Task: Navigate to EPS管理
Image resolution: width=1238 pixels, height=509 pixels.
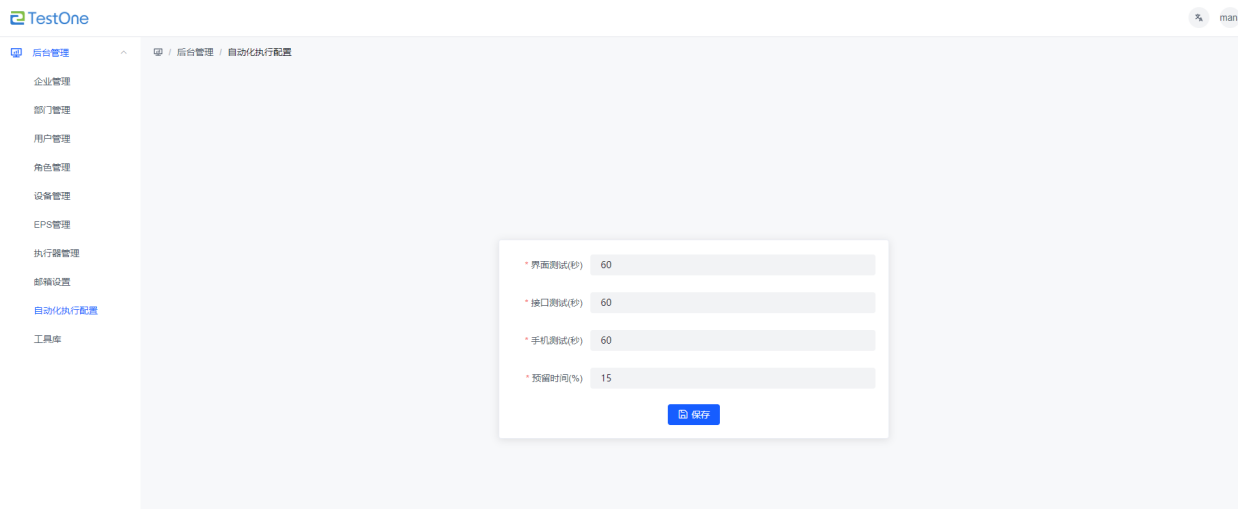Action: click(x=52, y=225)
